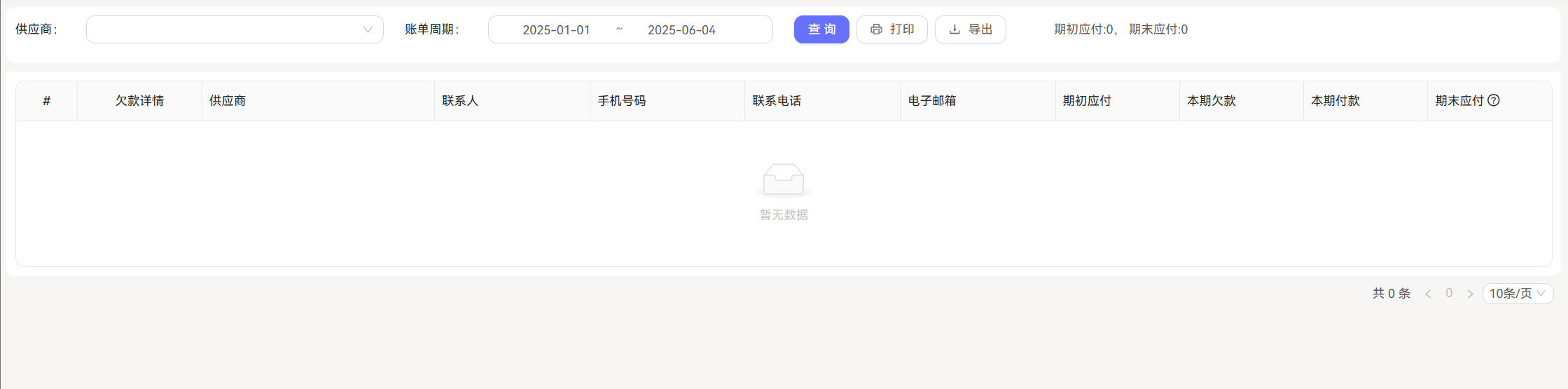Screen dimensions: 1568x389
Task: Click the help icon beside 期末应付
Action: pos(1494,100)
